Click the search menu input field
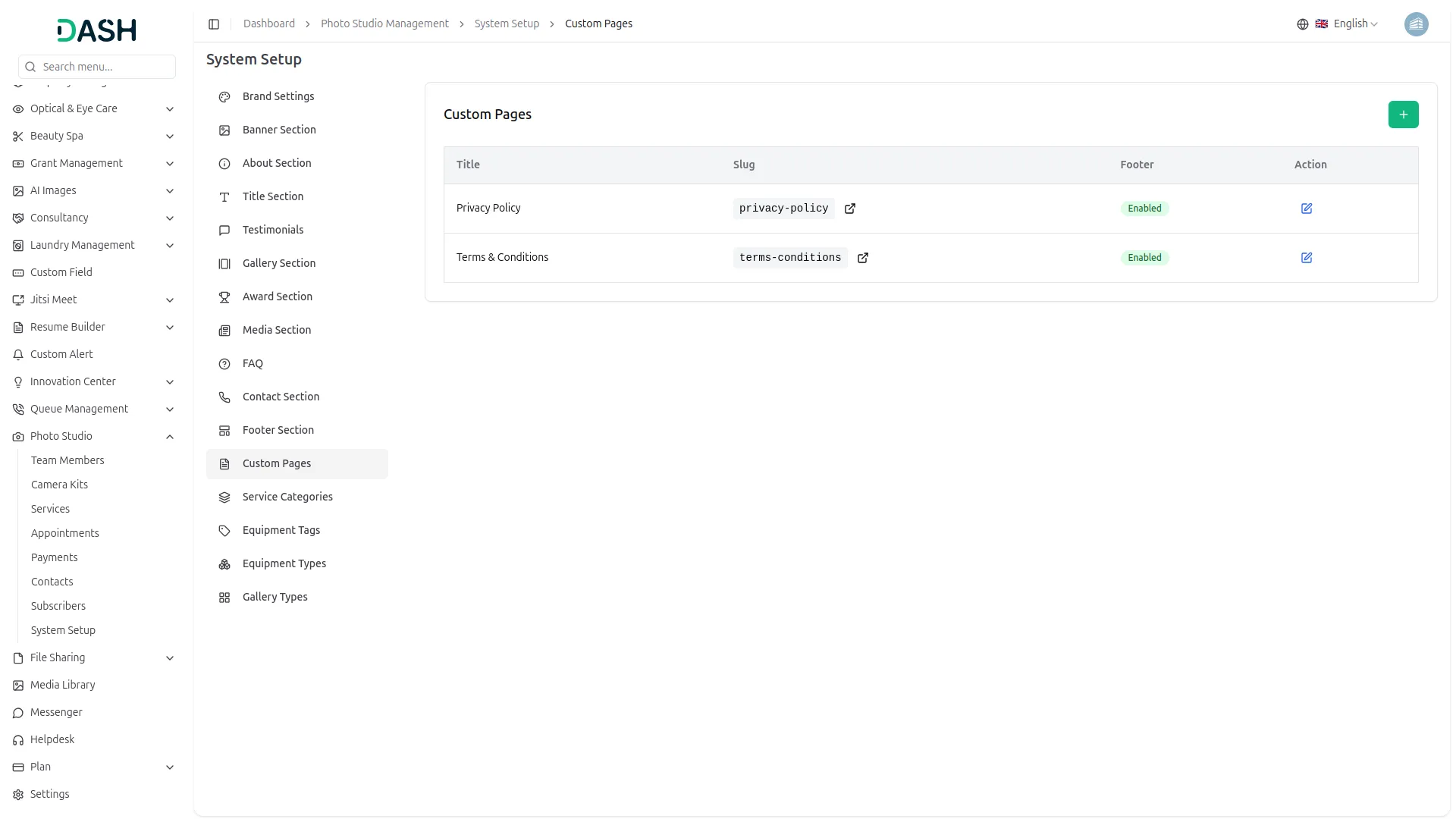The image size is (1456, 819). coord(96,67)
